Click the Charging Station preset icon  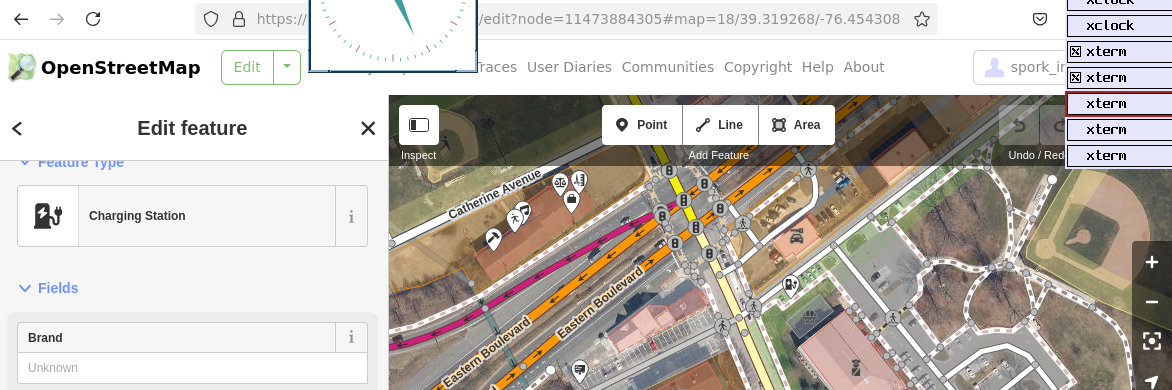coord(48,216)
